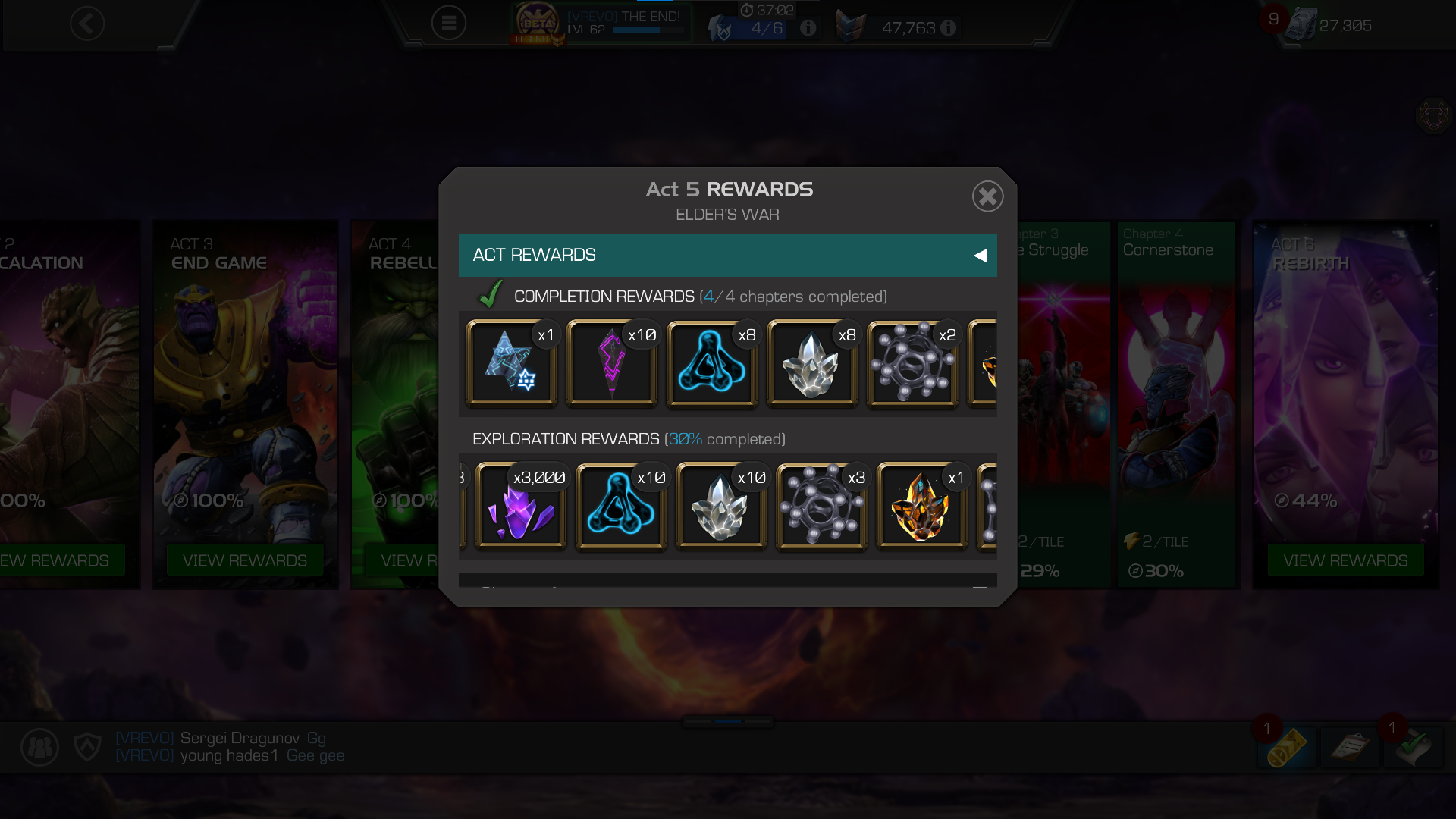Select the Chapter 4 Cornerstone card

1176,404
